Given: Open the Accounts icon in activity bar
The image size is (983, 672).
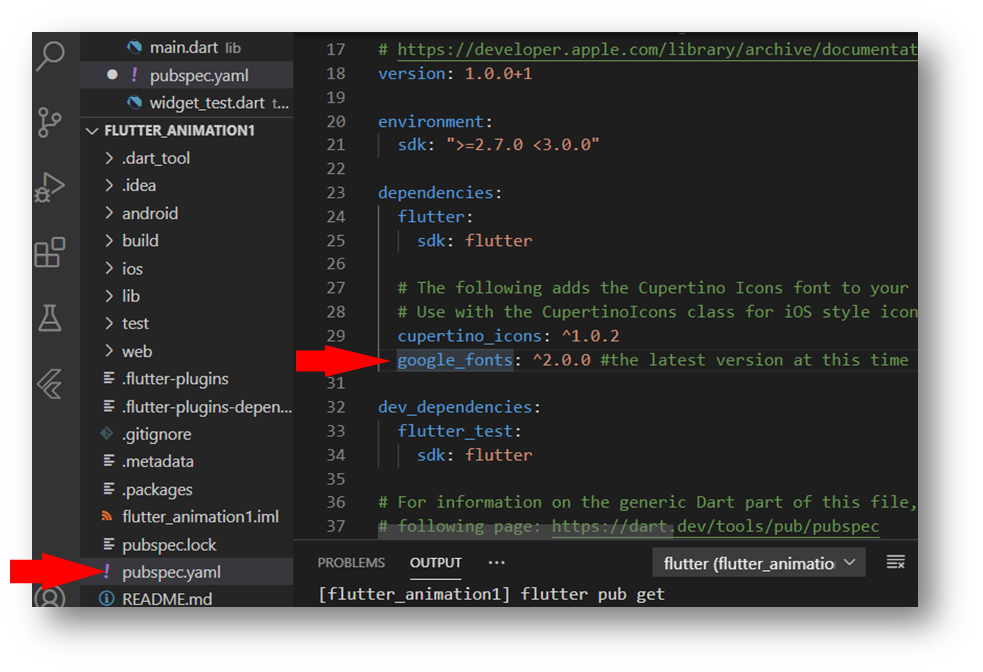Looking at the screenshot, I should click(50, 596).
